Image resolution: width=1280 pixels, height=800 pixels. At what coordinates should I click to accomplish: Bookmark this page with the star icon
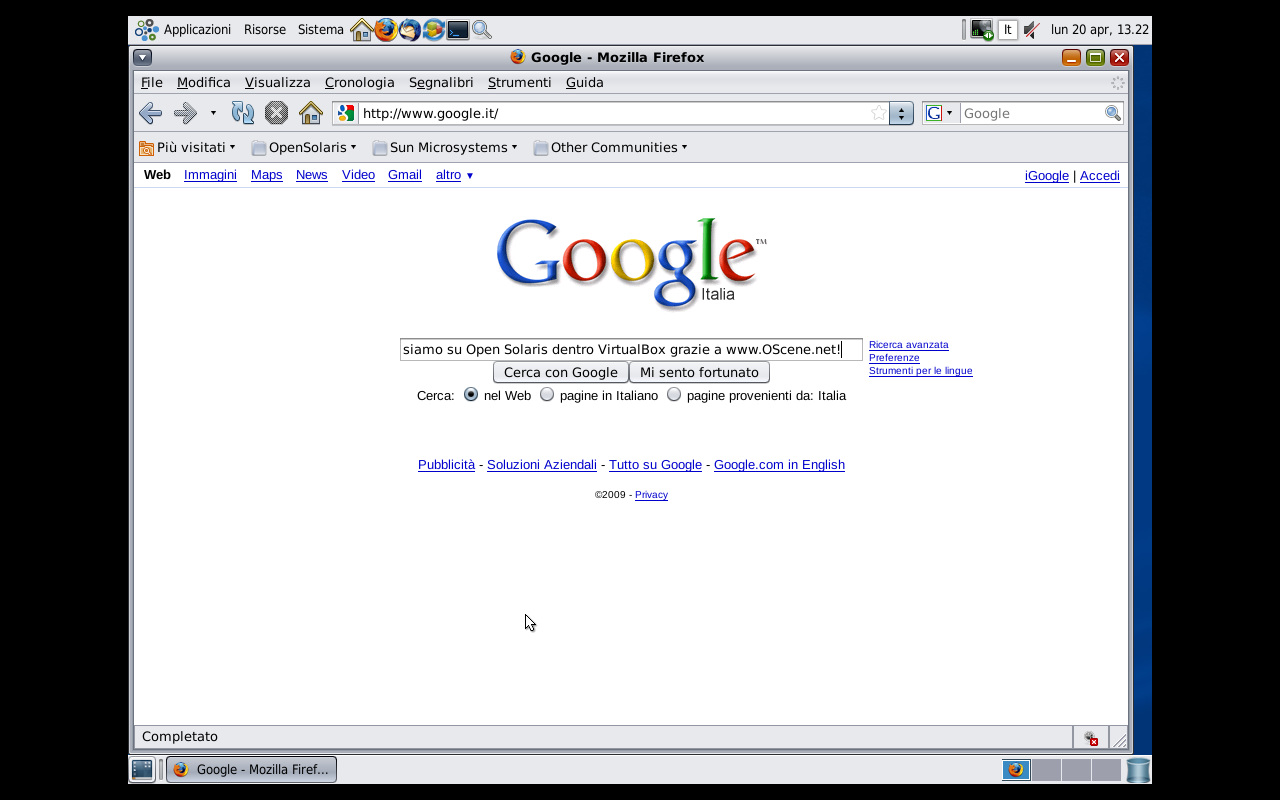pos(879,113)
